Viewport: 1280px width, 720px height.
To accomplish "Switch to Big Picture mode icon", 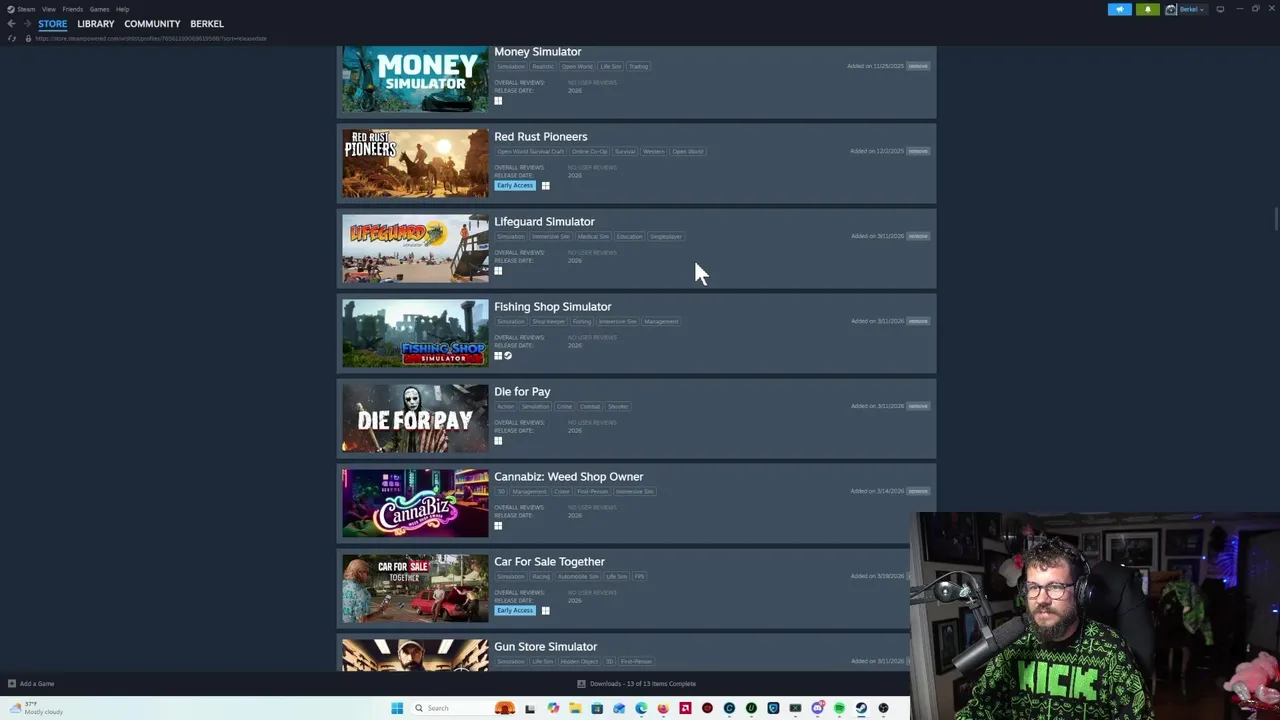I will [1220, 9].
